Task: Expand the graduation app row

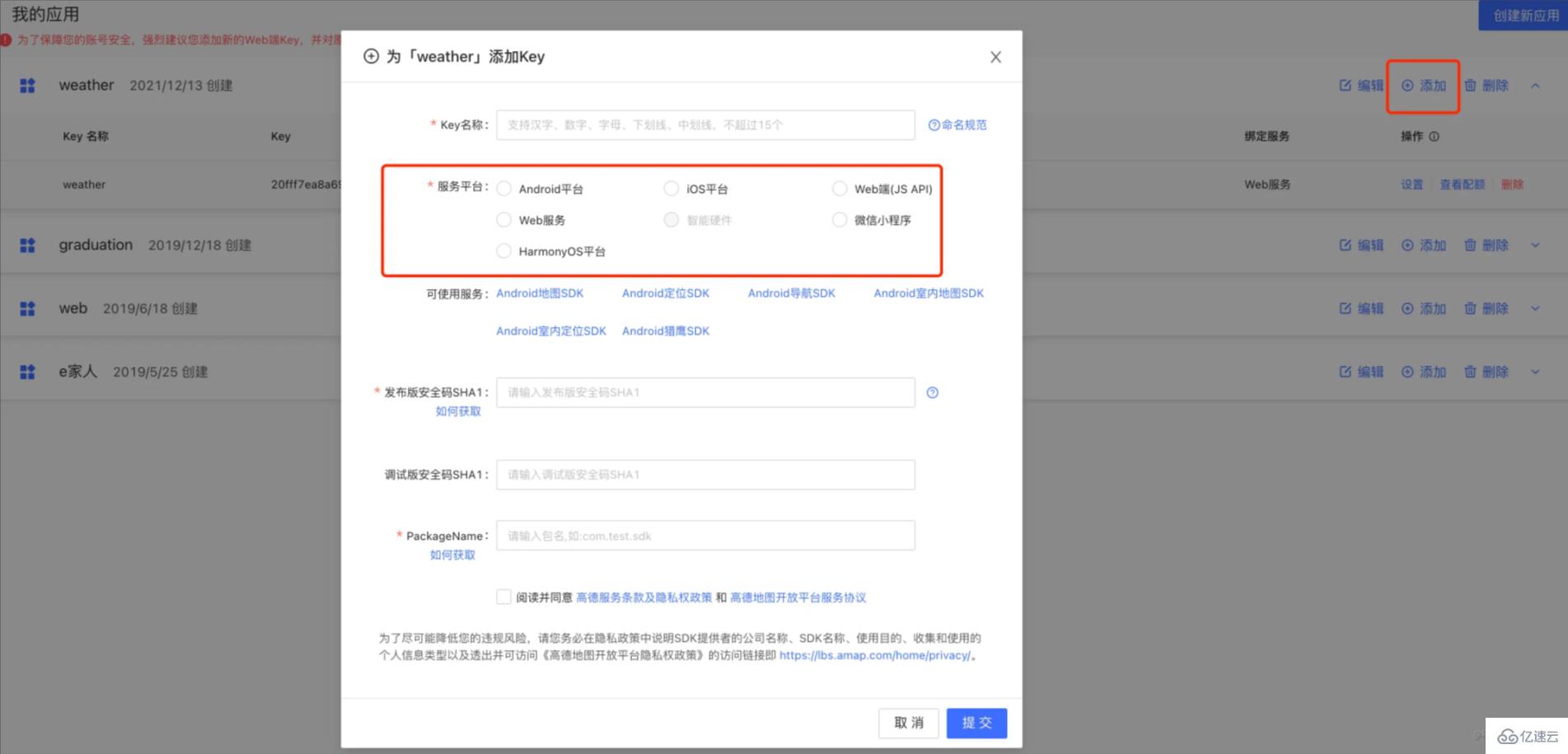Action: 1535,245
